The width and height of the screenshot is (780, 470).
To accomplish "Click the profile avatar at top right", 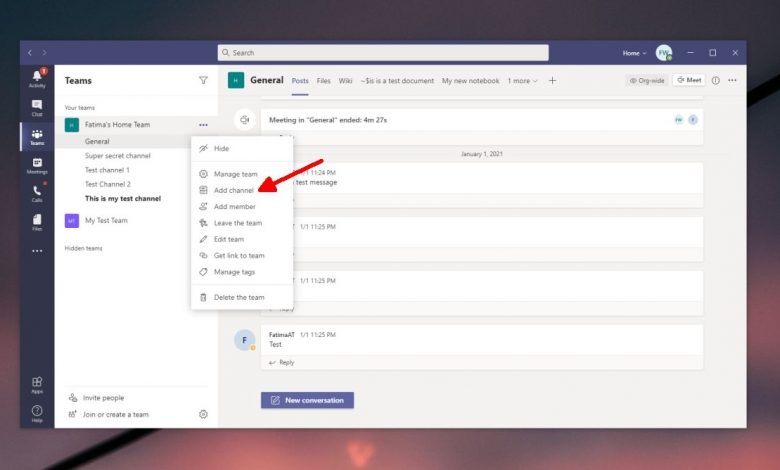I will pos(664,53).
